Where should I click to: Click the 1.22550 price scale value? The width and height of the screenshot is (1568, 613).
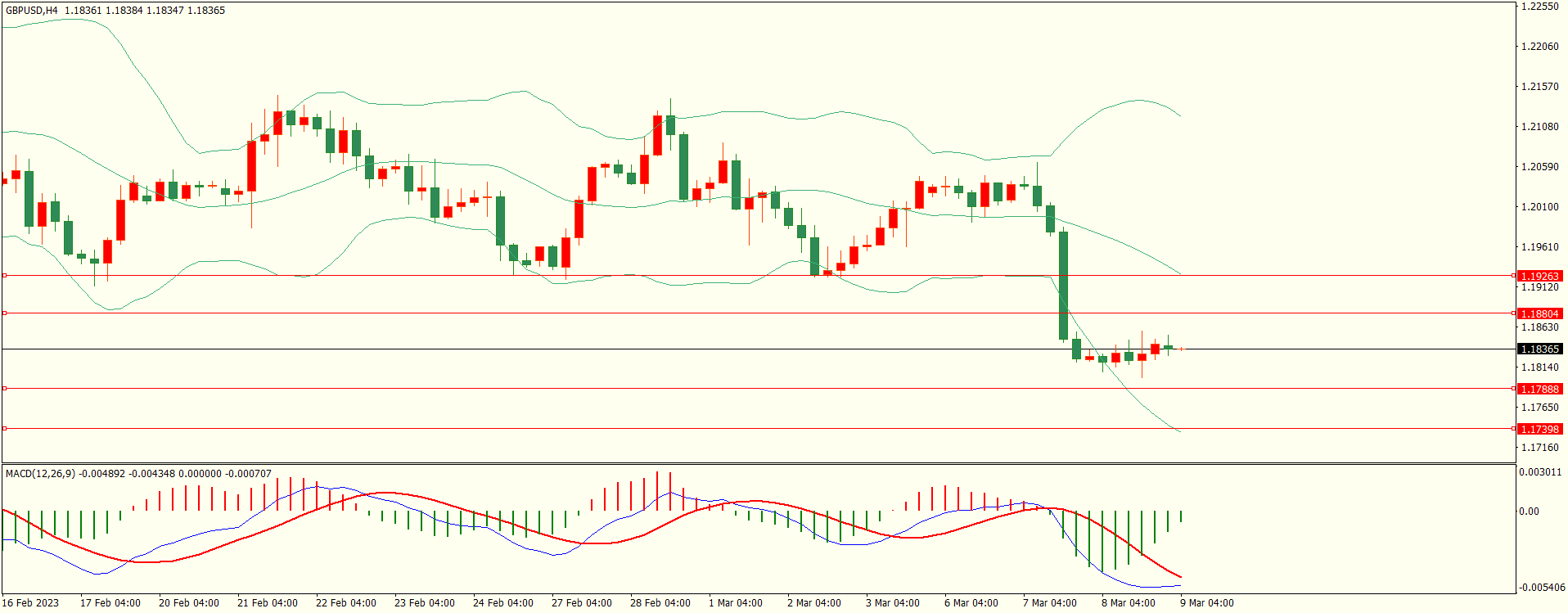[x=1539, y=7]
